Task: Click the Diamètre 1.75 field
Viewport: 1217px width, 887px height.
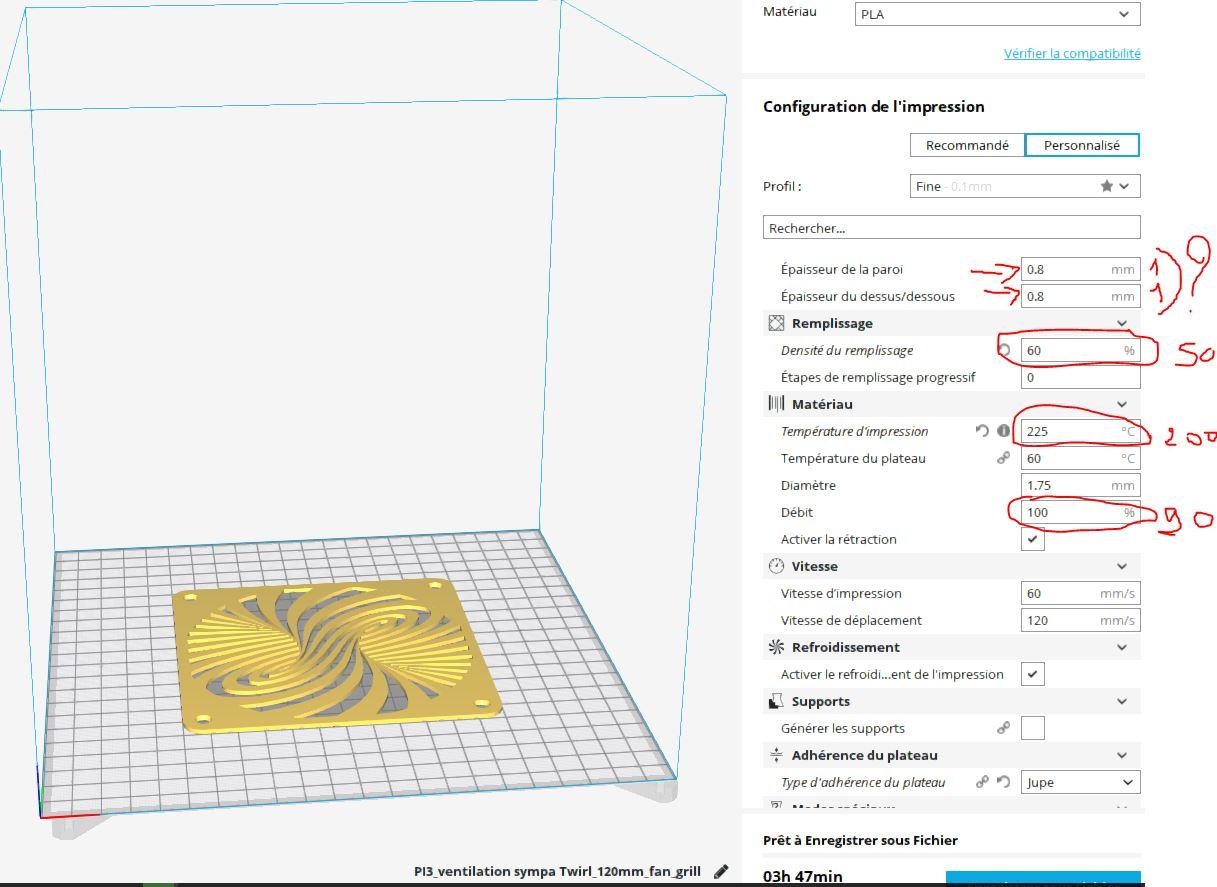Action: tap(1081, 485)
